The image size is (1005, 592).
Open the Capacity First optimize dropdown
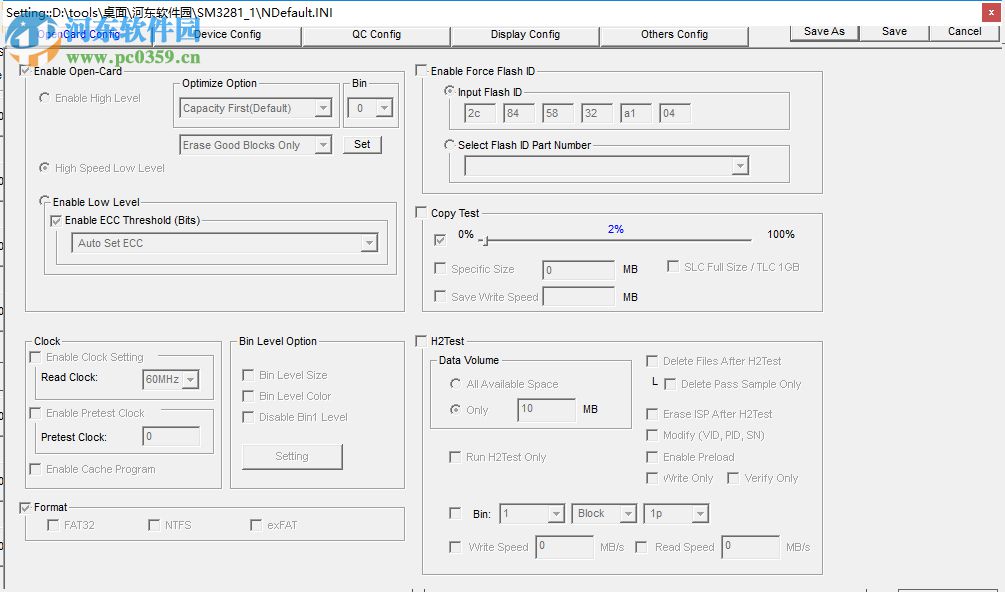click(x=323, y=108)
